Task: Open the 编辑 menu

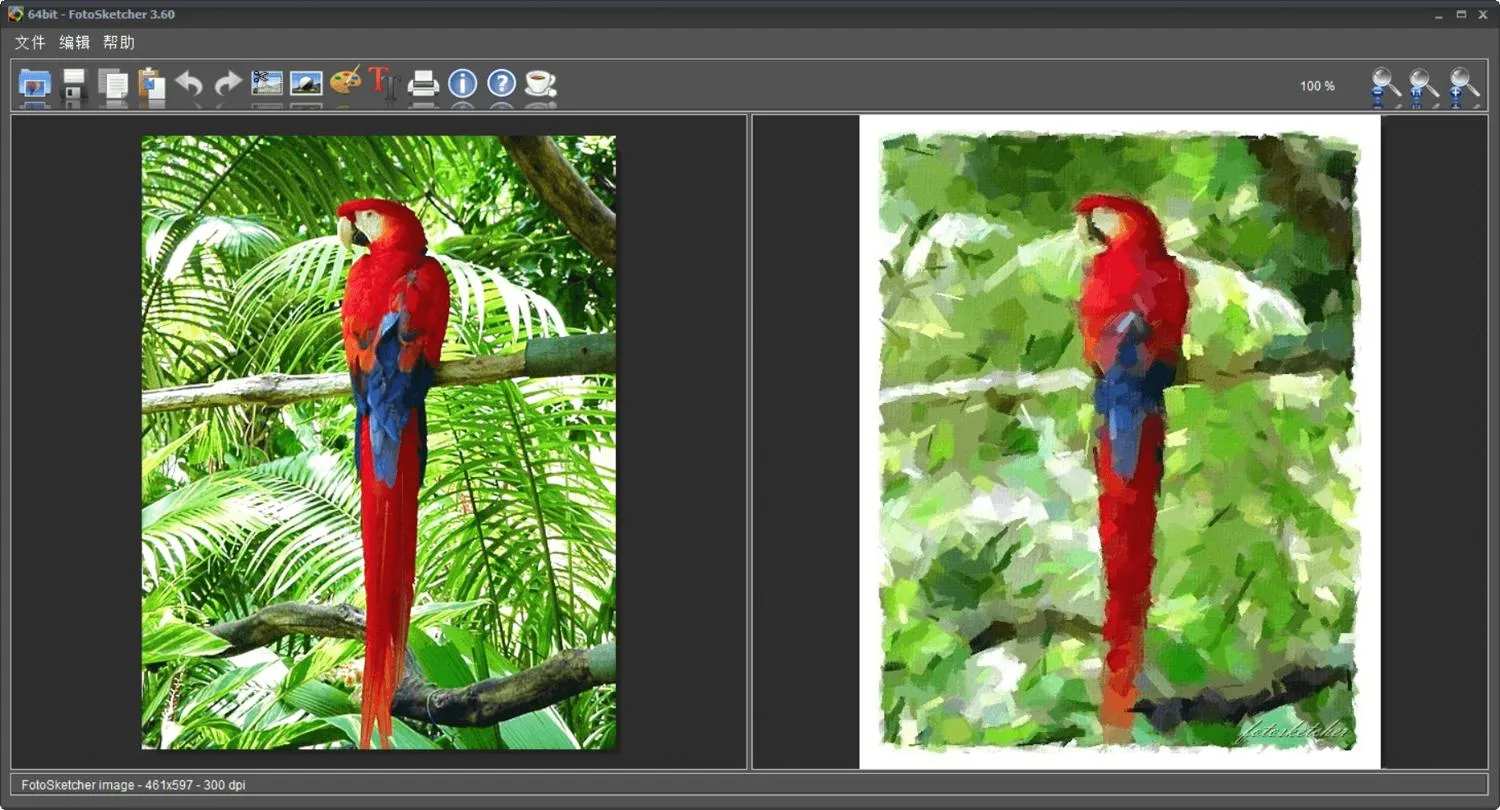Action: coord(75,43)
